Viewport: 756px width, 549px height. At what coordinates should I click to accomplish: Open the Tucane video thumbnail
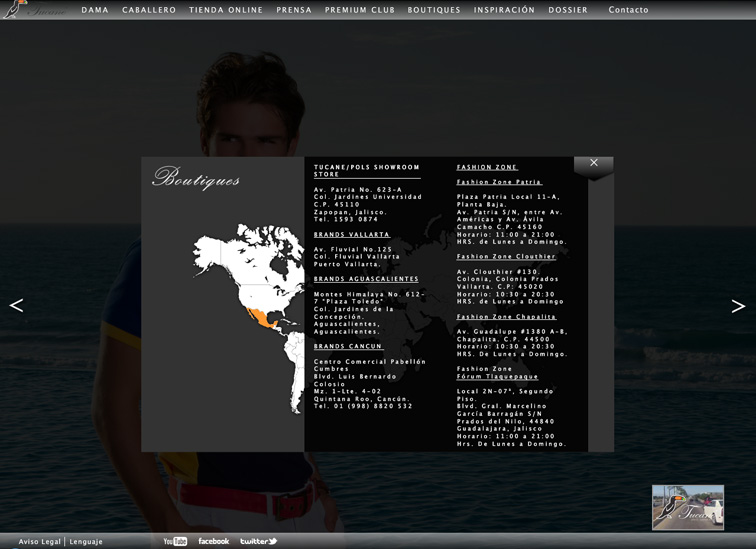coord(687,507)
